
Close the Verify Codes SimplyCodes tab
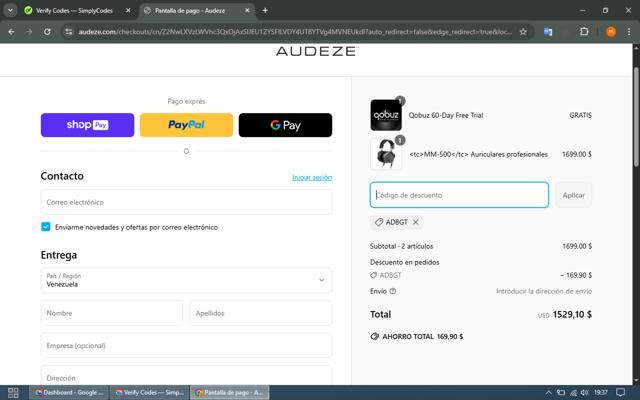pyautogui.click(x=128, y=11)
